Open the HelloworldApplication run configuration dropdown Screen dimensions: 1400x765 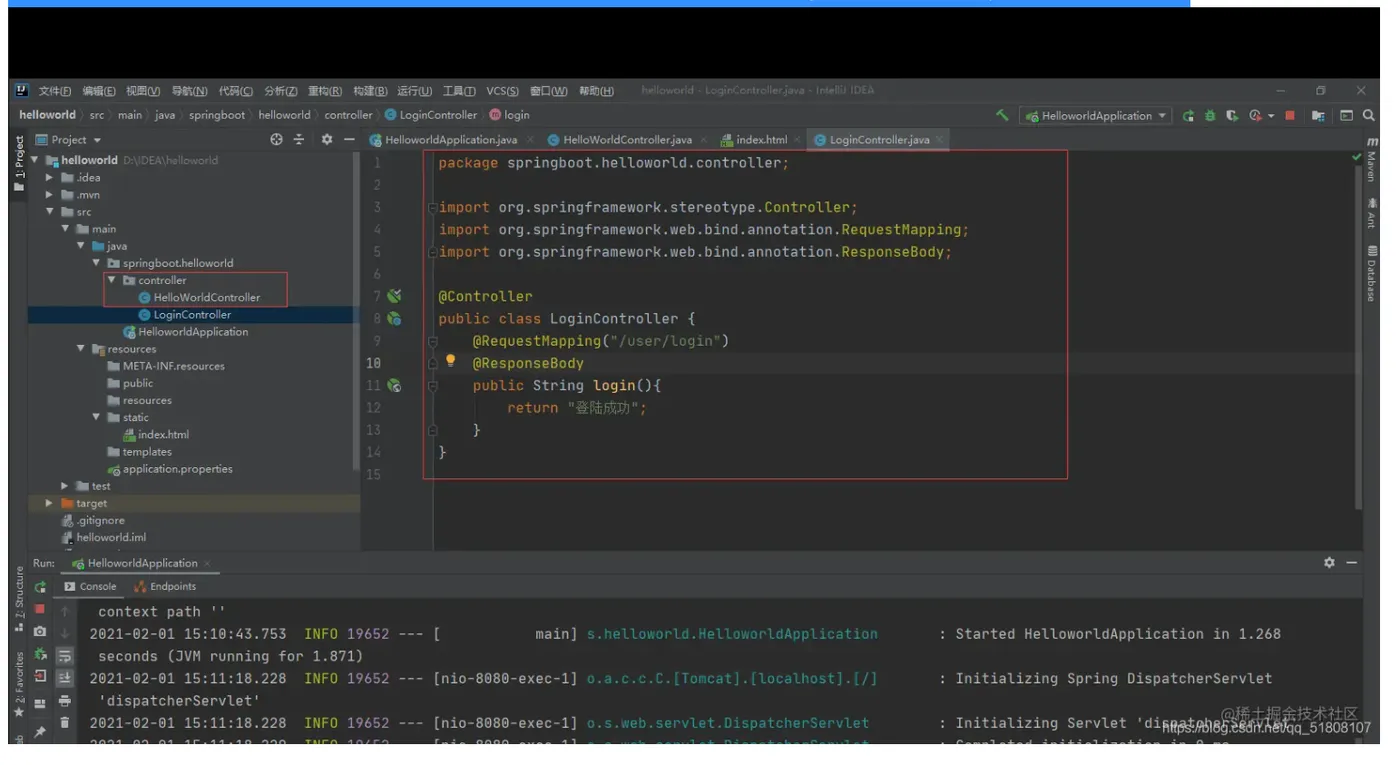click(x=1096, y=116)
